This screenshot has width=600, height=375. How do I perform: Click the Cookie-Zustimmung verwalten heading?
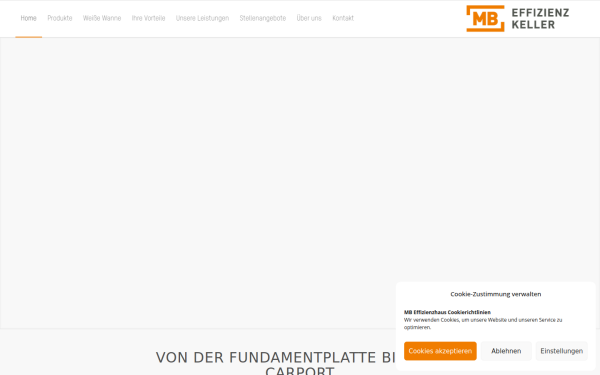(x=496, y=294)
